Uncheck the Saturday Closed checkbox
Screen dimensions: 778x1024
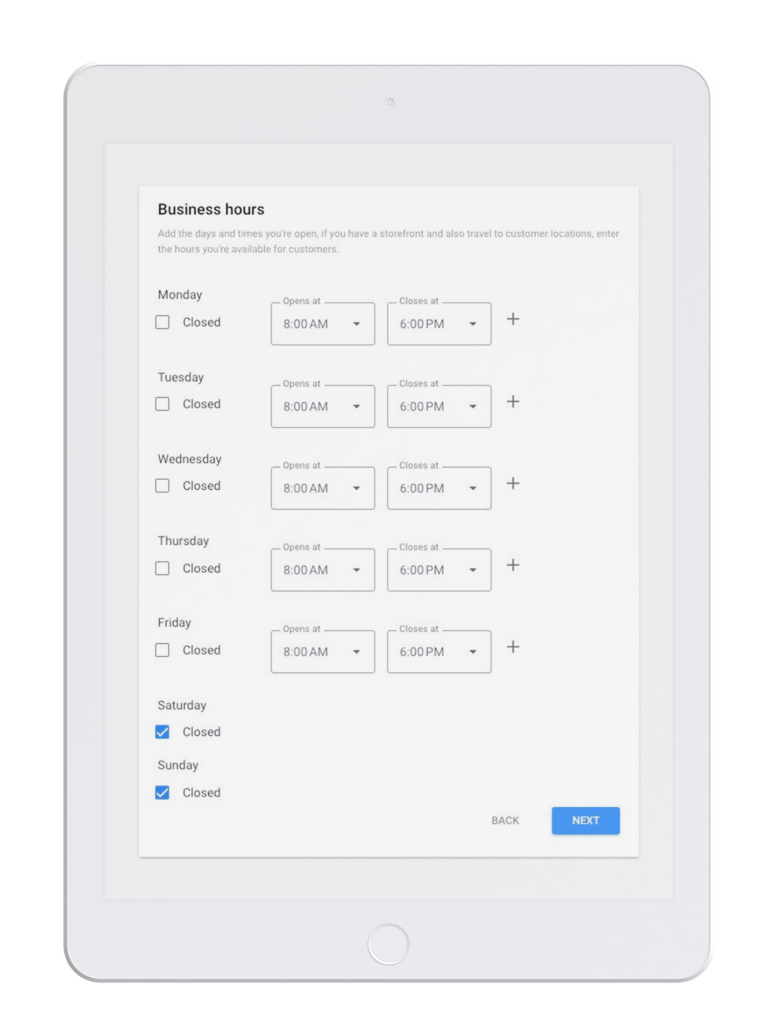pyautogui.click(x=162, y=732)
